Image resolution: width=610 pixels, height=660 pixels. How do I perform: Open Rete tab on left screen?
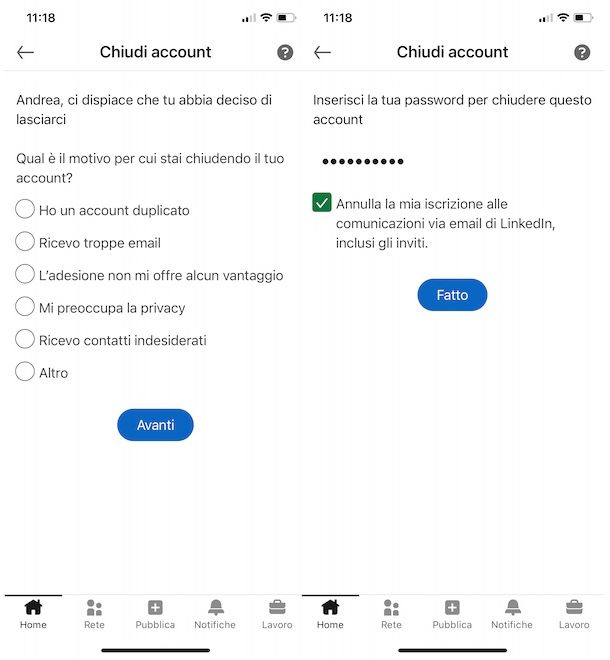coord(94,614)
